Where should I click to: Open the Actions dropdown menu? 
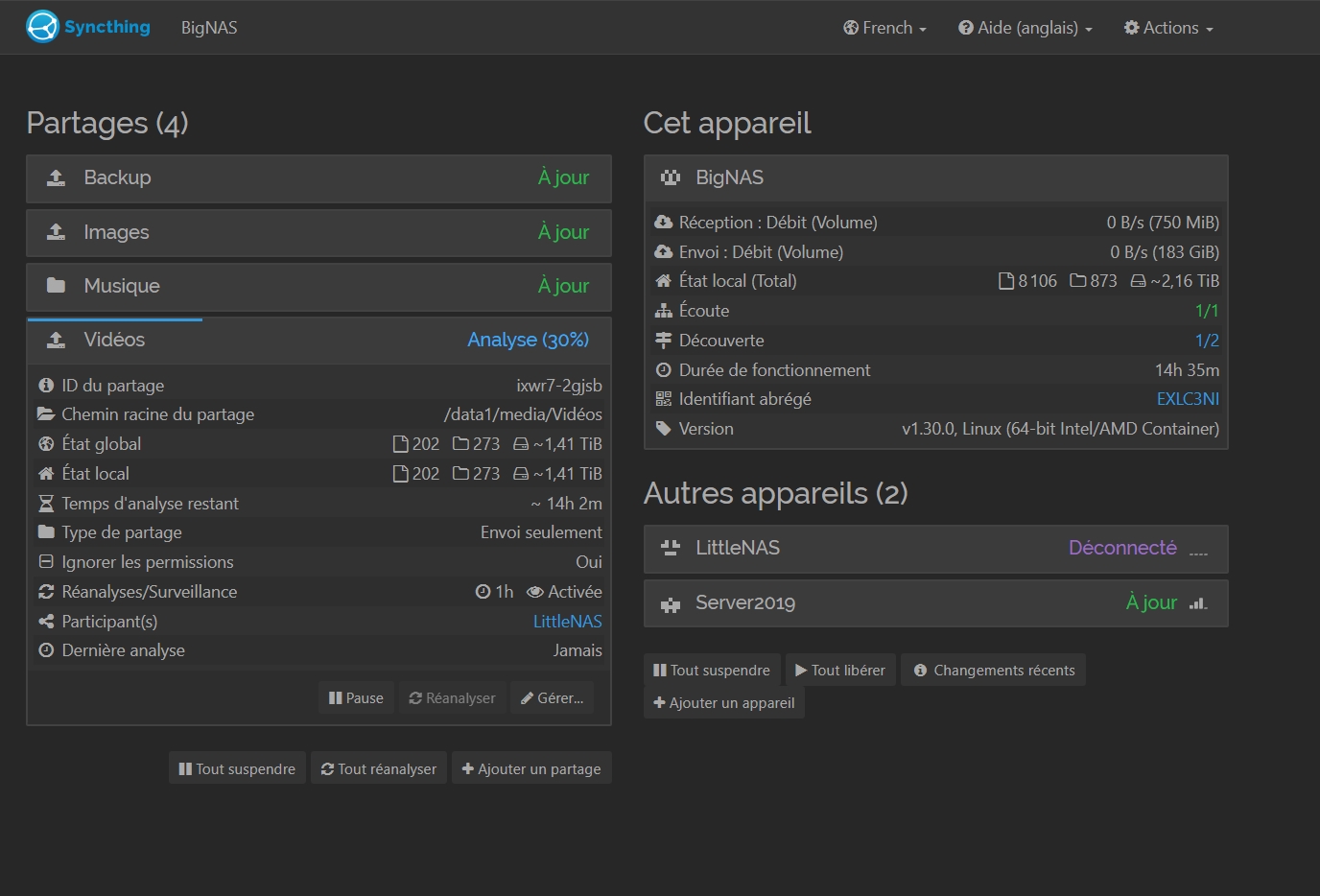point(1168,28)
